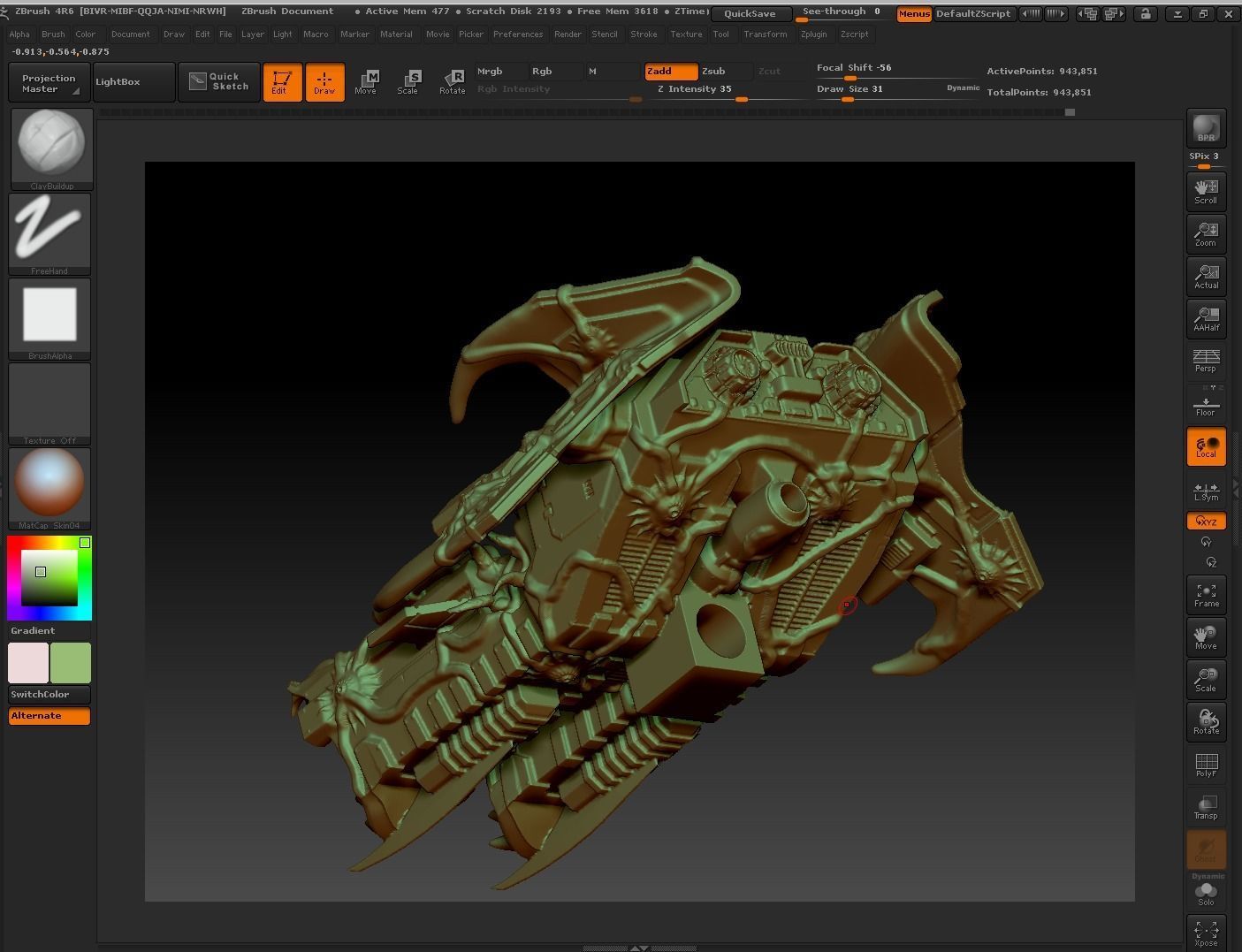Click the Frame mesh icon
The image size is (1242, 952).
[1206, 594]
